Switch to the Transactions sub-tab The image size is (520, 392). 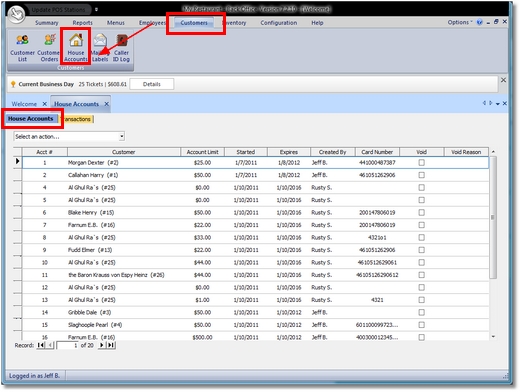pyautogui.click(x=77, y=119)
